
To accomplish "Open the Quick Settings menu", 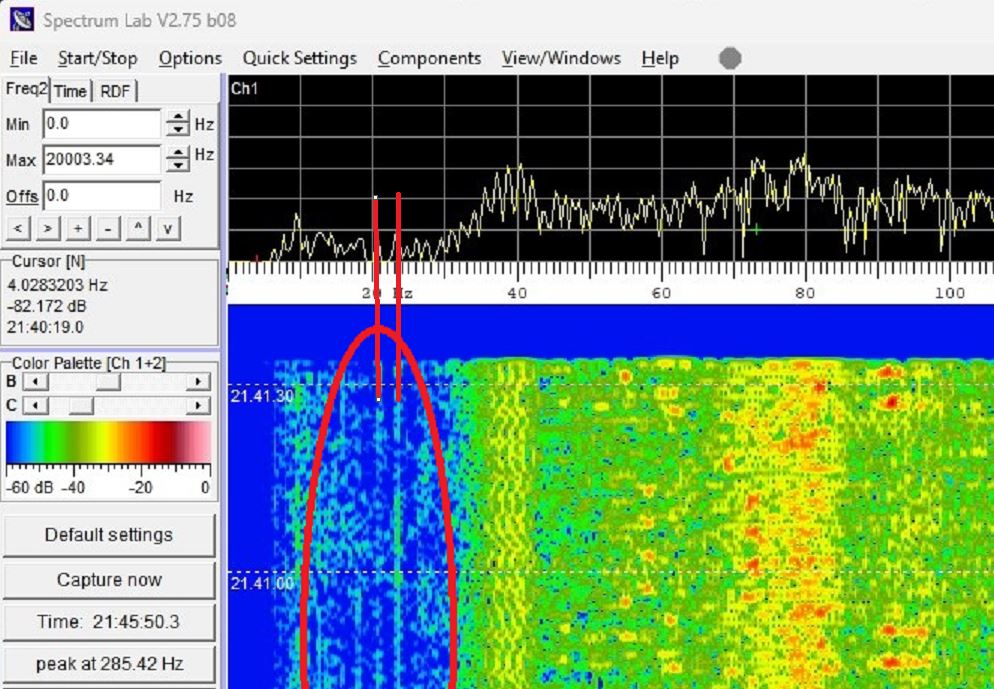I will point(300,58).
